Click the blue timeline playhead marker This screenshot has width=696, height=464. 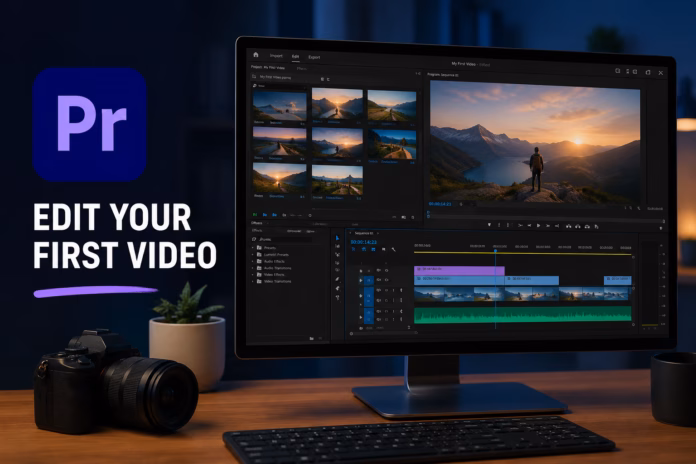(x=495, y=251)
